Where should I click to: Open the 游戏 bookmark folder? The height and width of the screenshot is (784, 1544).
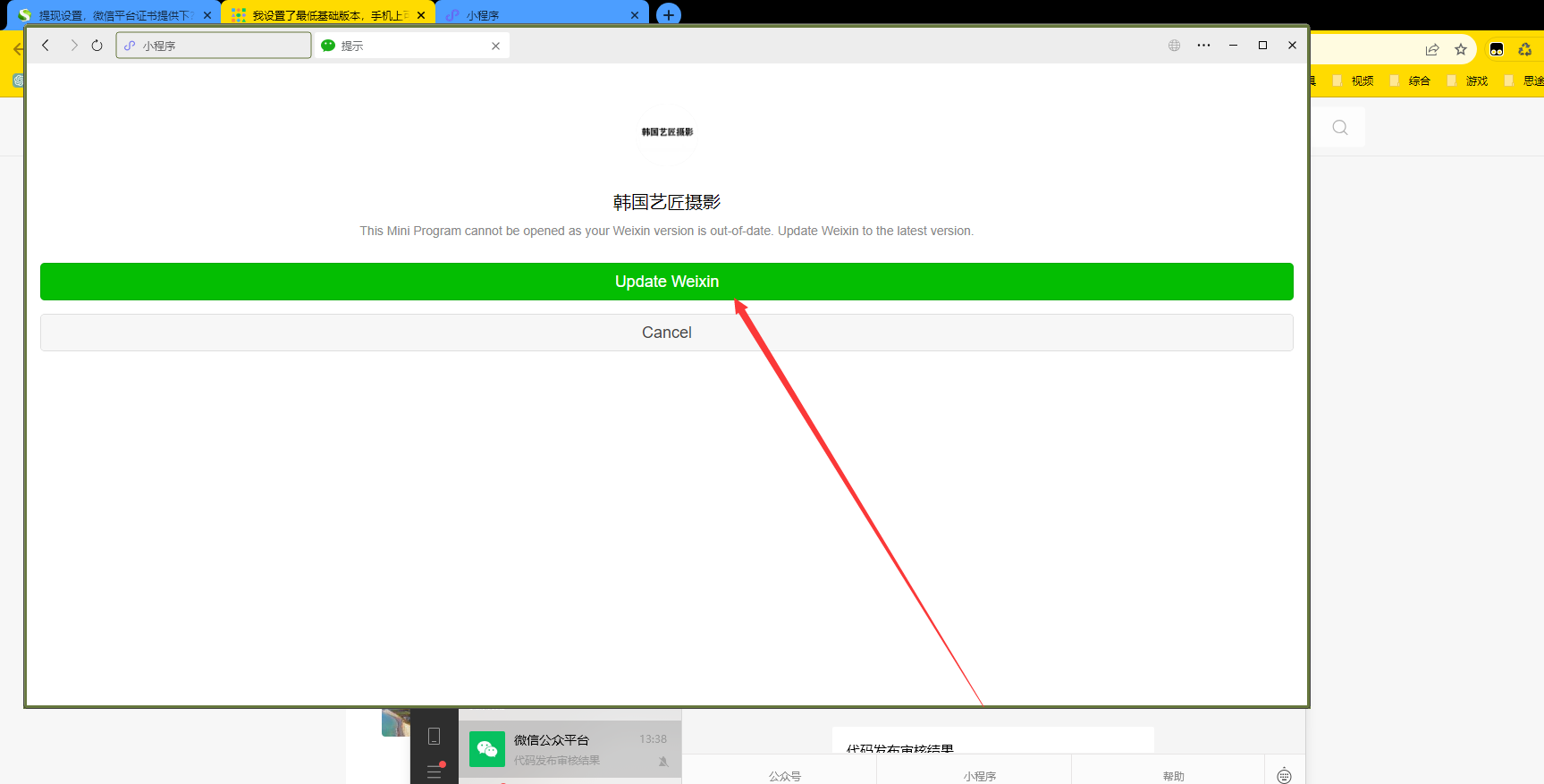click(x=1468, y=80)
